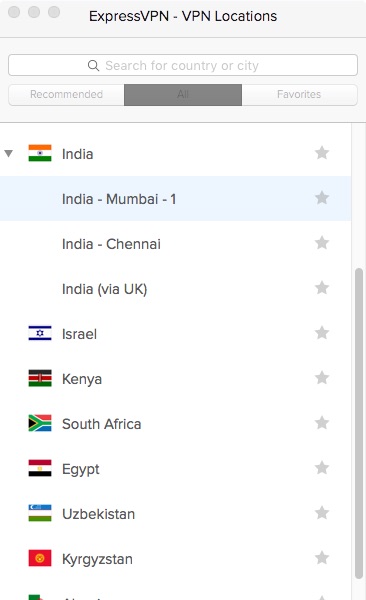Screen dimensions: 366x600
Task: Click the search magnifier icon
Action: coord(93,65)
